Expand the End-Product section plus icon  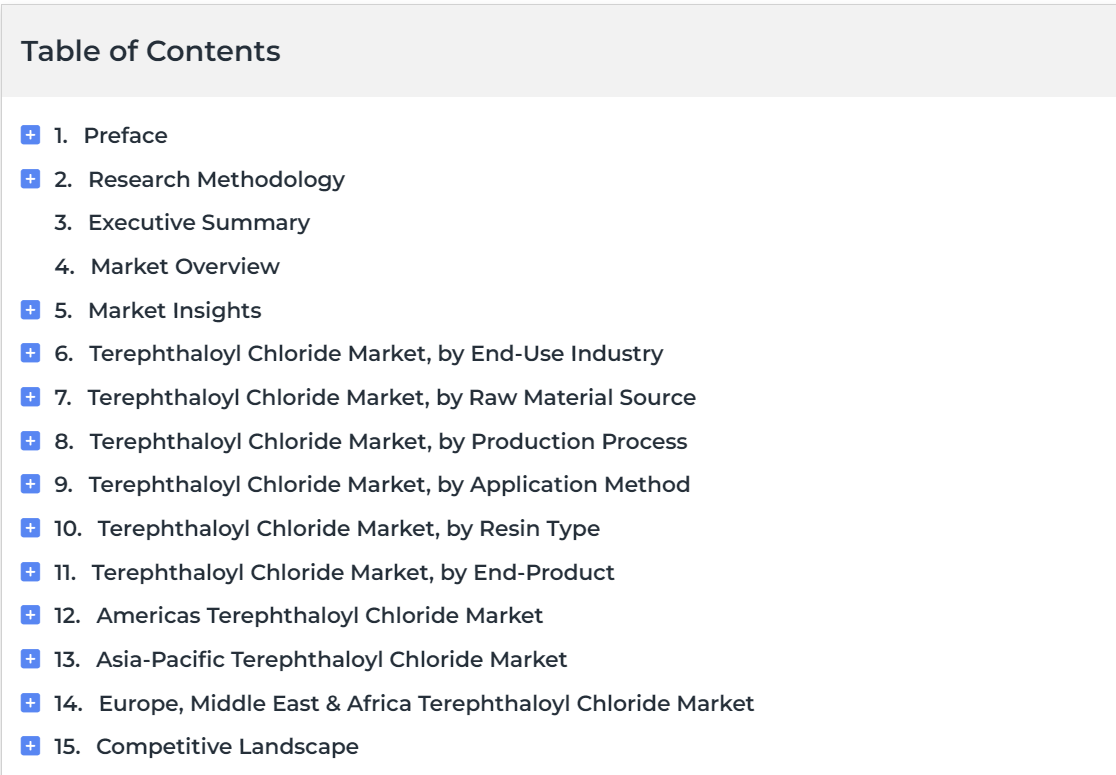[x=31, y=571]
